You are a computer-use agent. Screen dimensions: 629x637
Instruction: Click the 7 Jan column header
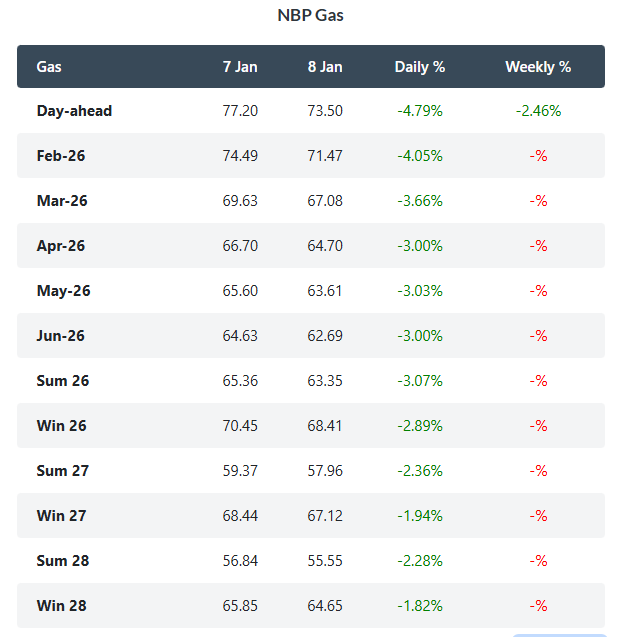coord(240,67)
